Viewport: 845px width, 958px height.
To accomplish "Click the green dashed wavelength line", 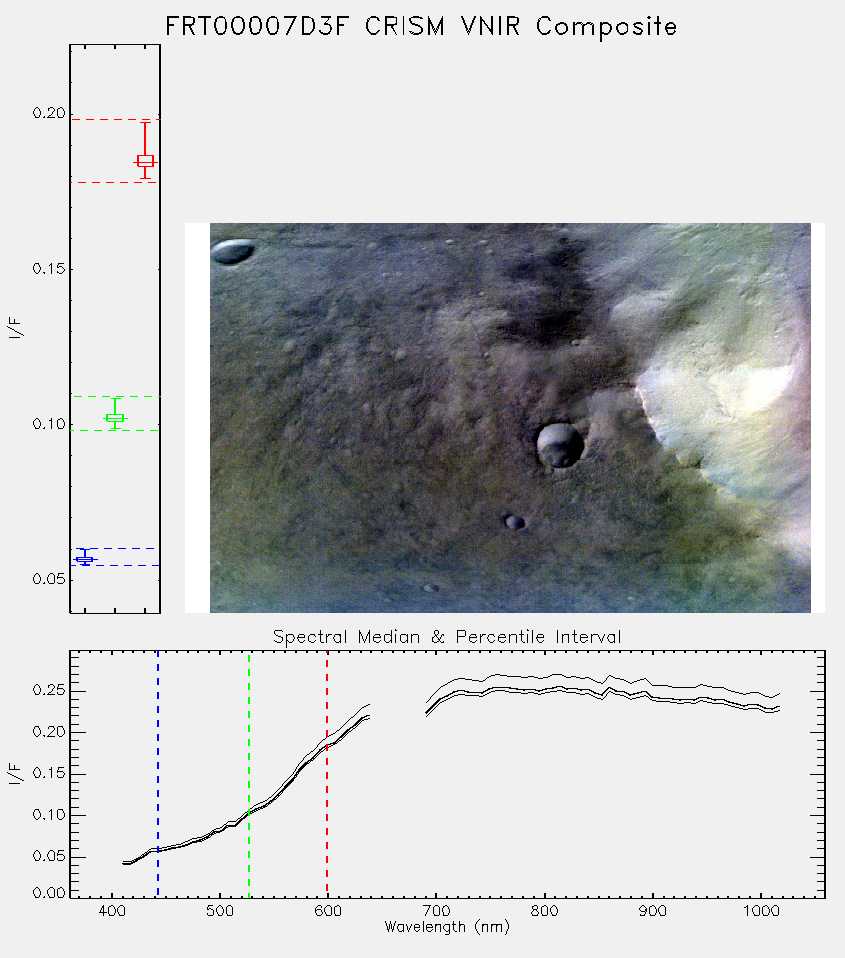I will point(249,773).
